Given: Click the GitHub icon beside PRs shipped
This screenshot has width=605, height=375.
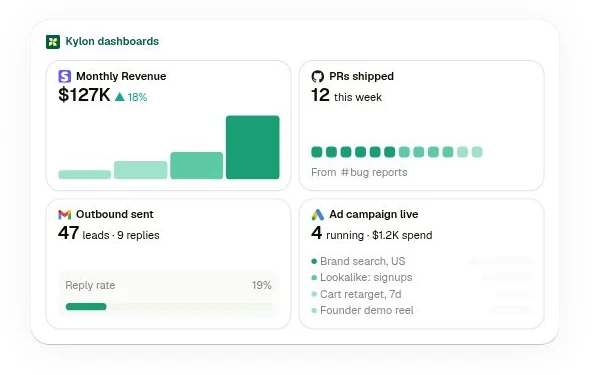Looking at the screenshot, I should (318, 76).
